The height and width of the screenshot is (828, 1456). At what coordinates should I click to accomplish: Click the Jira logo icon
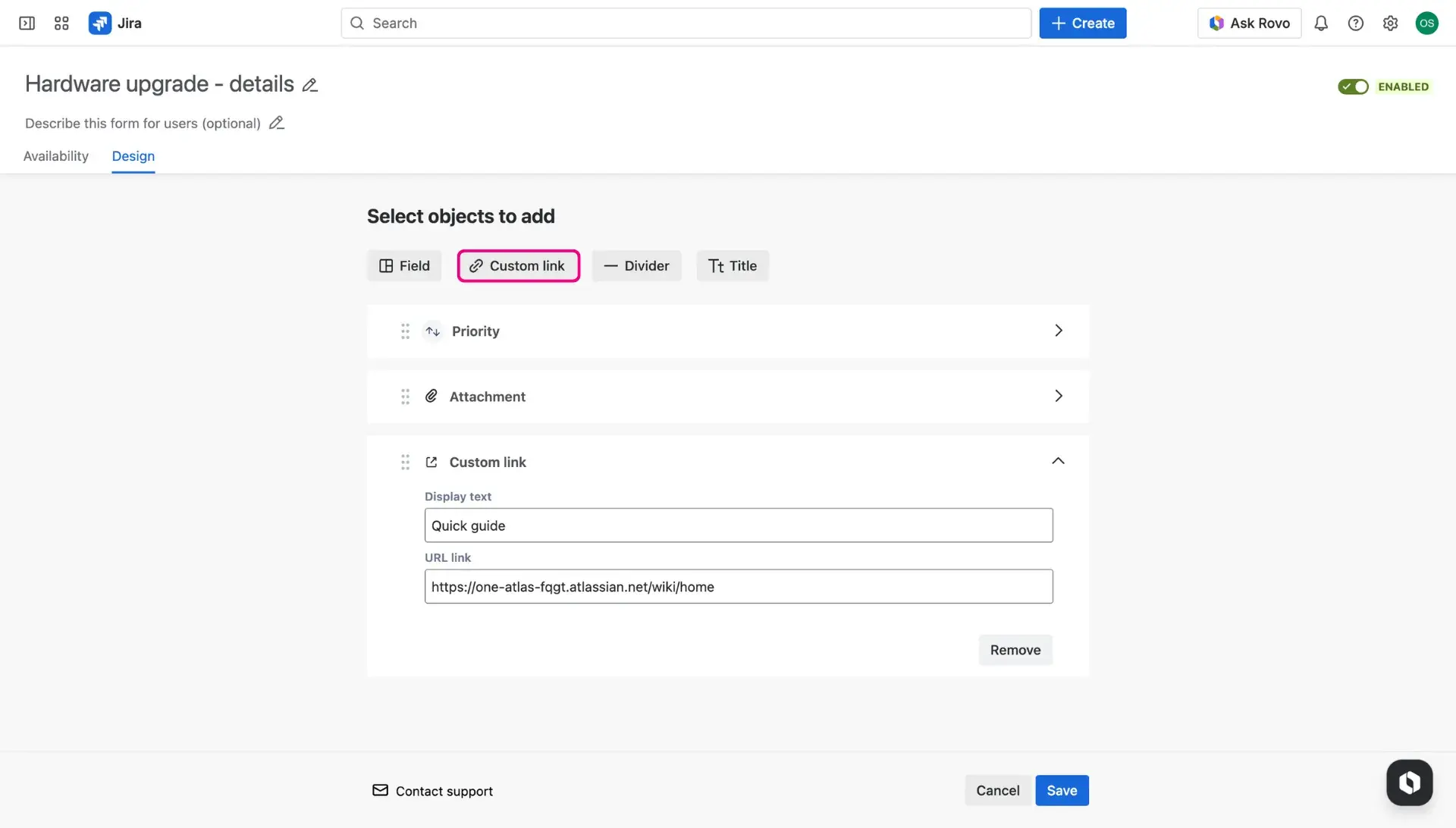pos(99,23)
